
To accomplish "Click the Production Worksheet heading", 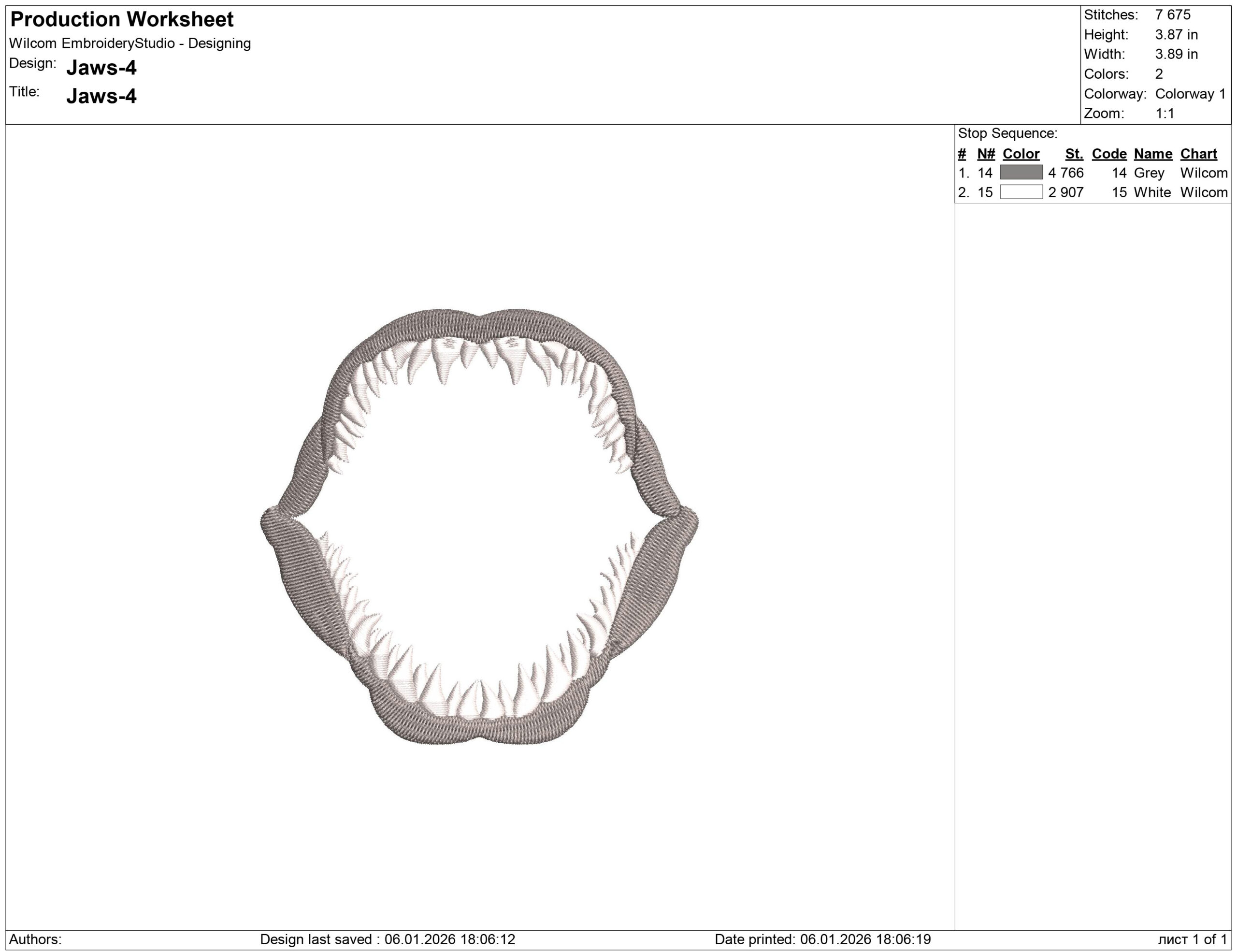I will (x=122, y=20).
